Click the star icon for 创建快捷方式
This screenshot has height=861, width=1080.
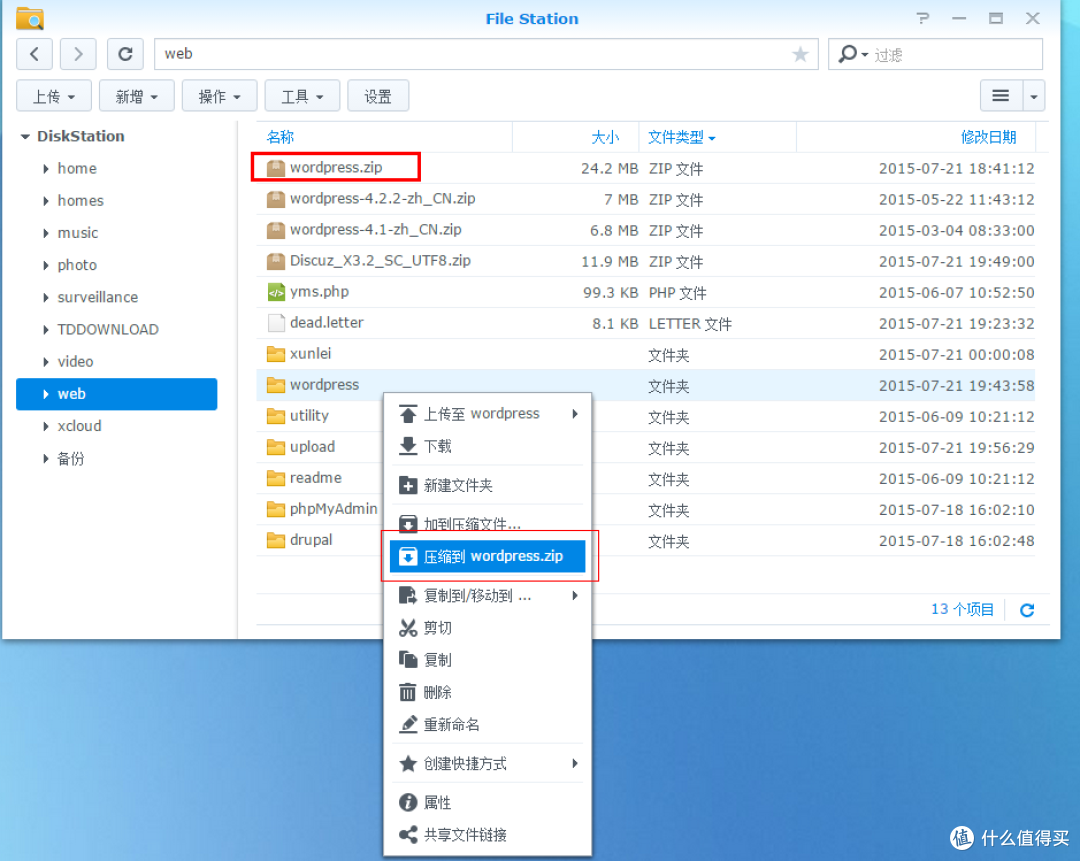click(408, 763)
